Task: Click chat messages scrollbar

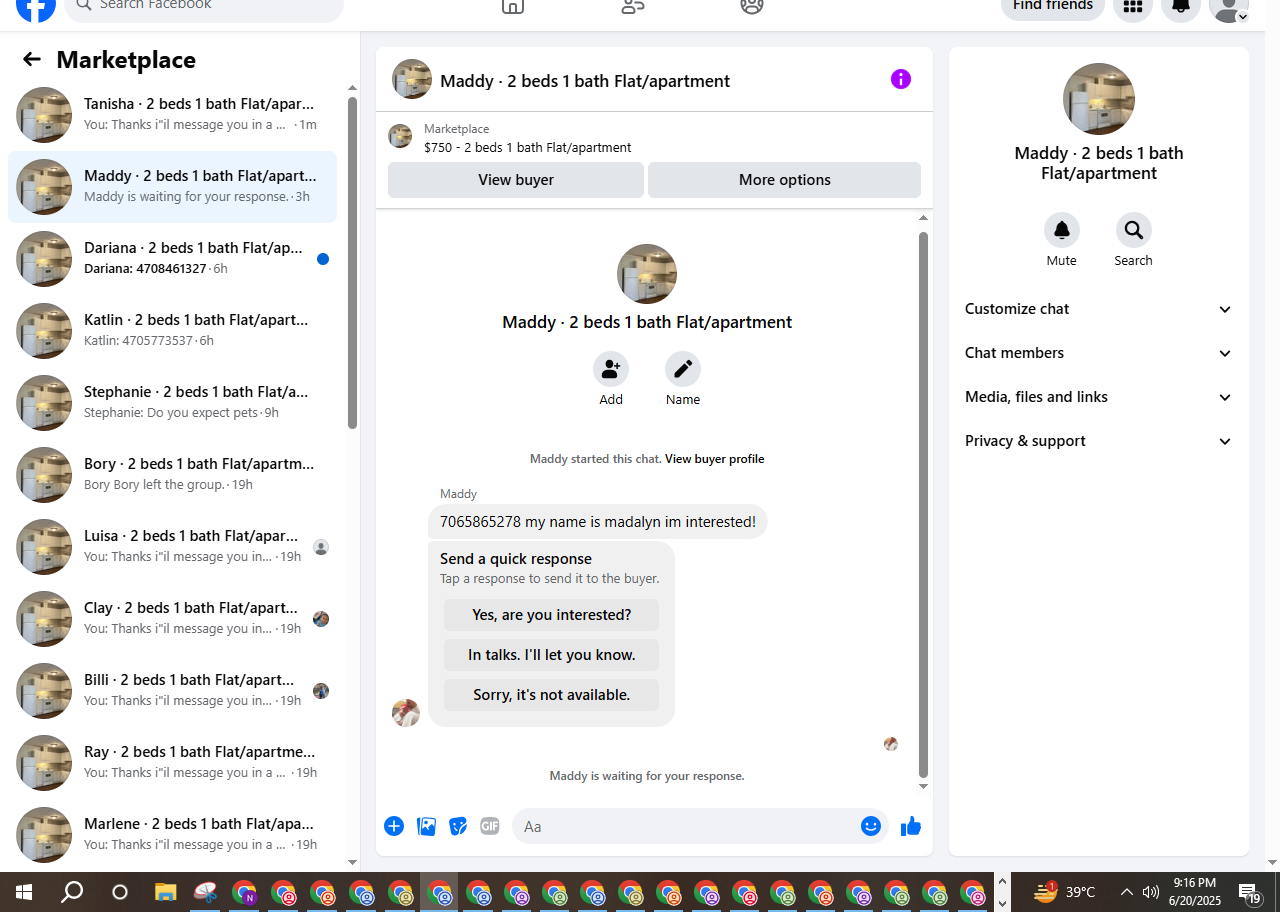Action: pos(923,505)
